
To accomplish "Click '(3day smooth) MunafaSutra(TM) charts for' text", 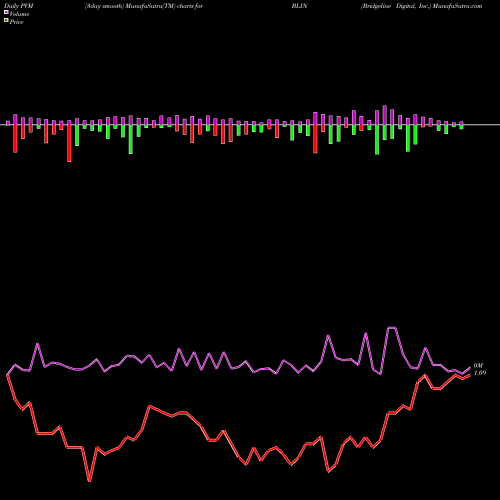I will [144, 6].
